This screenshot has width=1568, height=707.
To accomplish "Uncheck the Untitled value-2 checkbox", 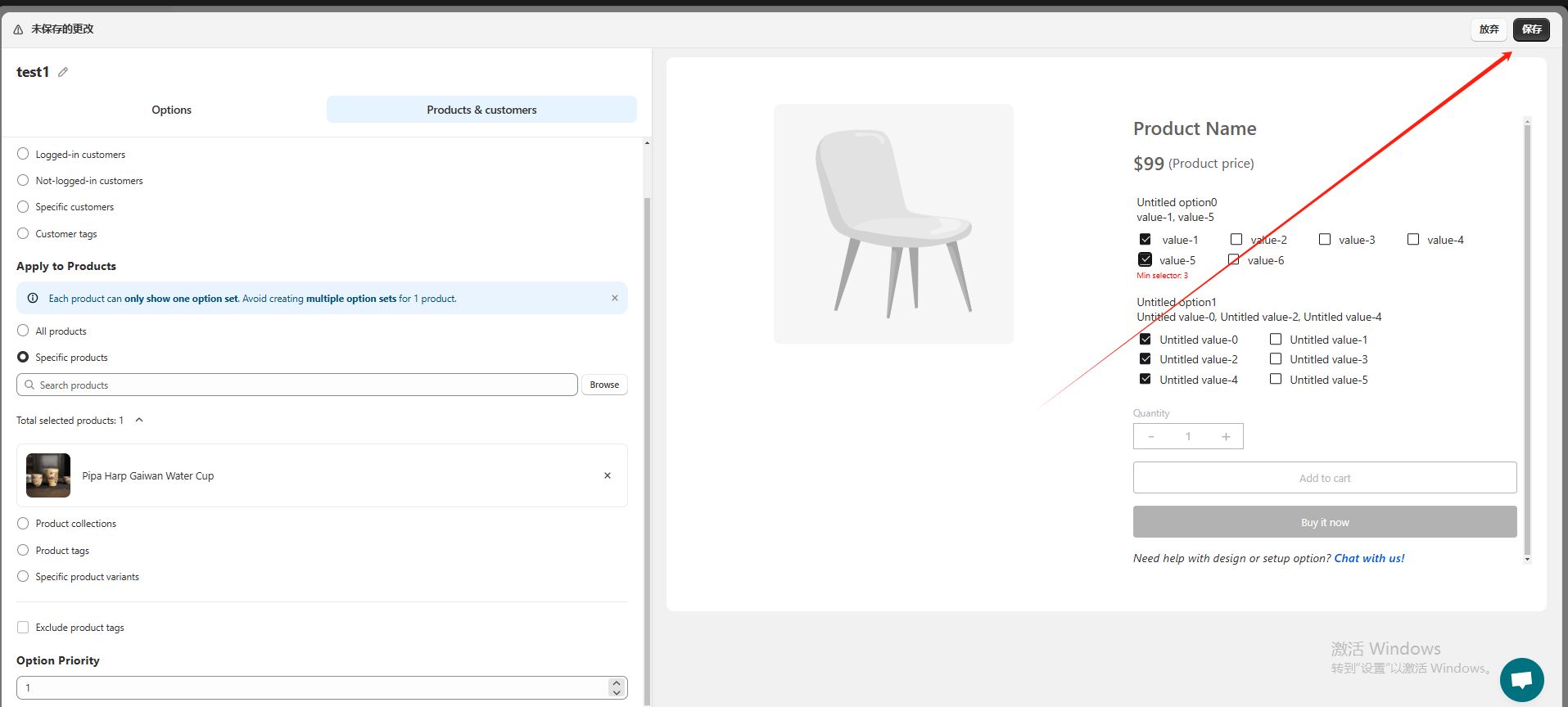I will tap(1145, 358).
